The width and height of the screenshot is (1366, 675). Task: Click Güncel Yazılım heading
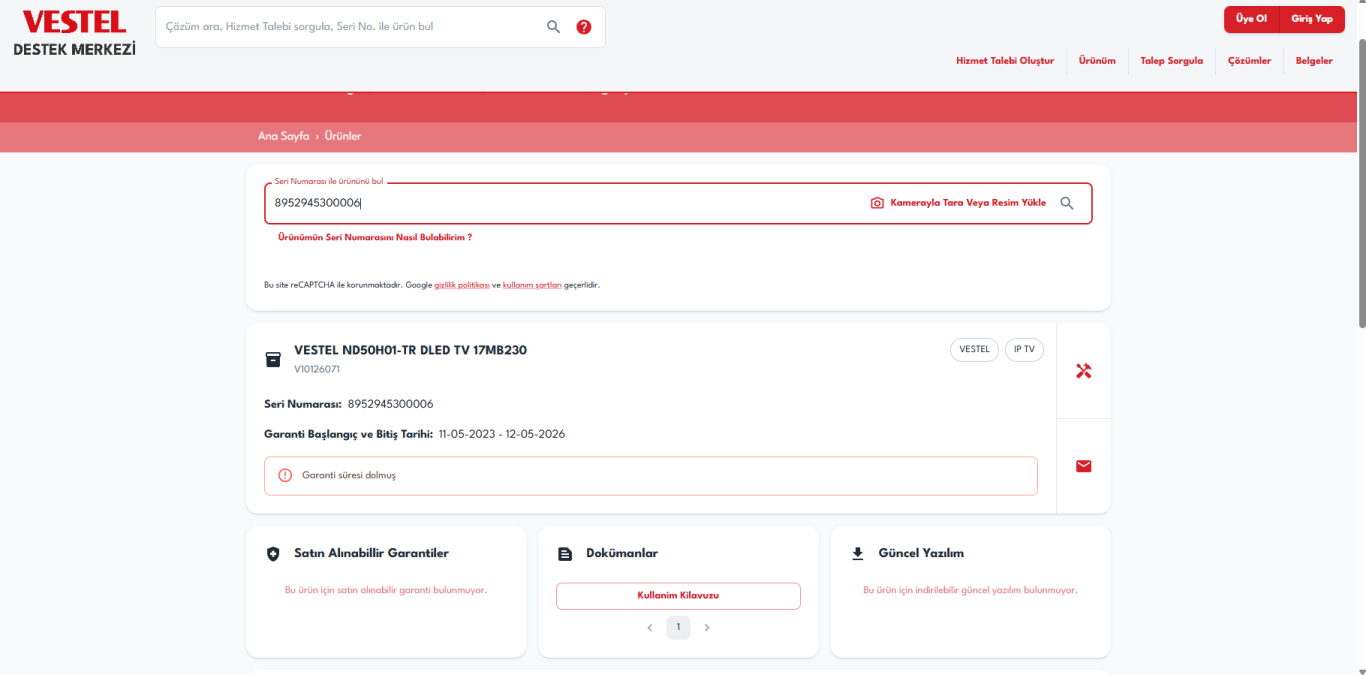coord(921,553)
